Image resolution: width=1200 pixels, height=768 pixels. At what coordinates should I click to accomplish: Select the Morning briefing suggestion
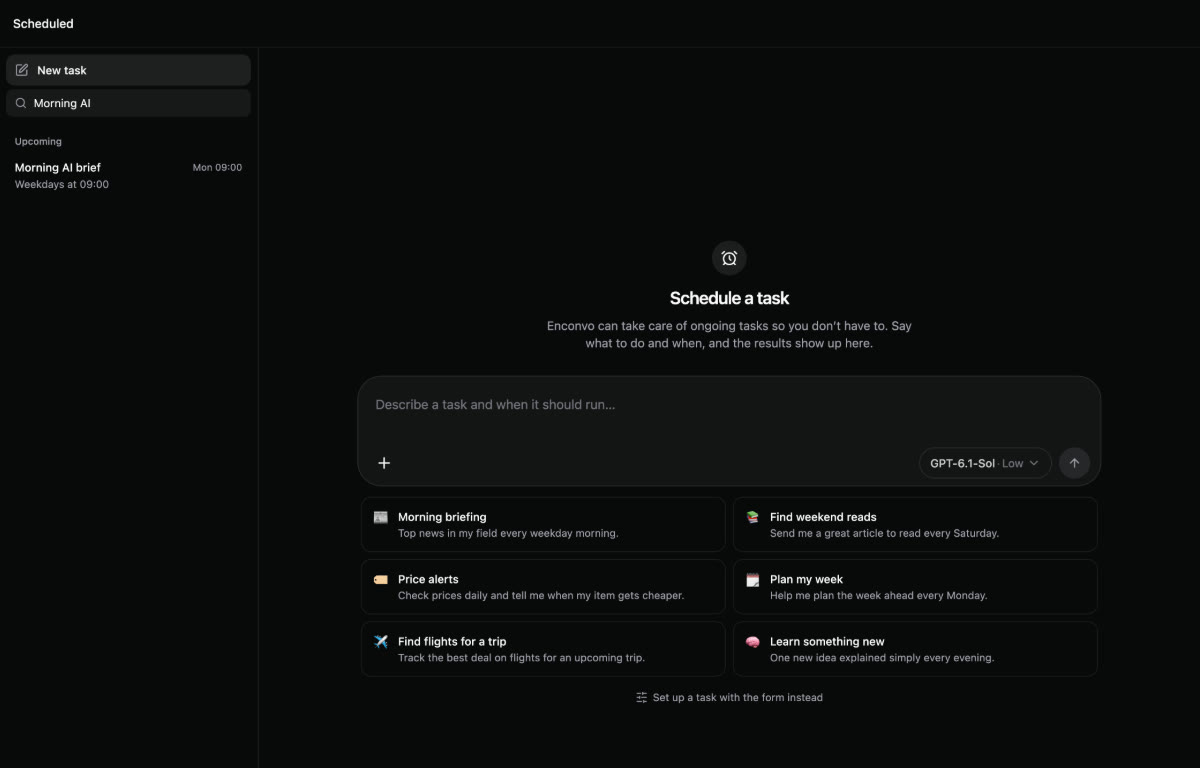click(x=543, y=524)
